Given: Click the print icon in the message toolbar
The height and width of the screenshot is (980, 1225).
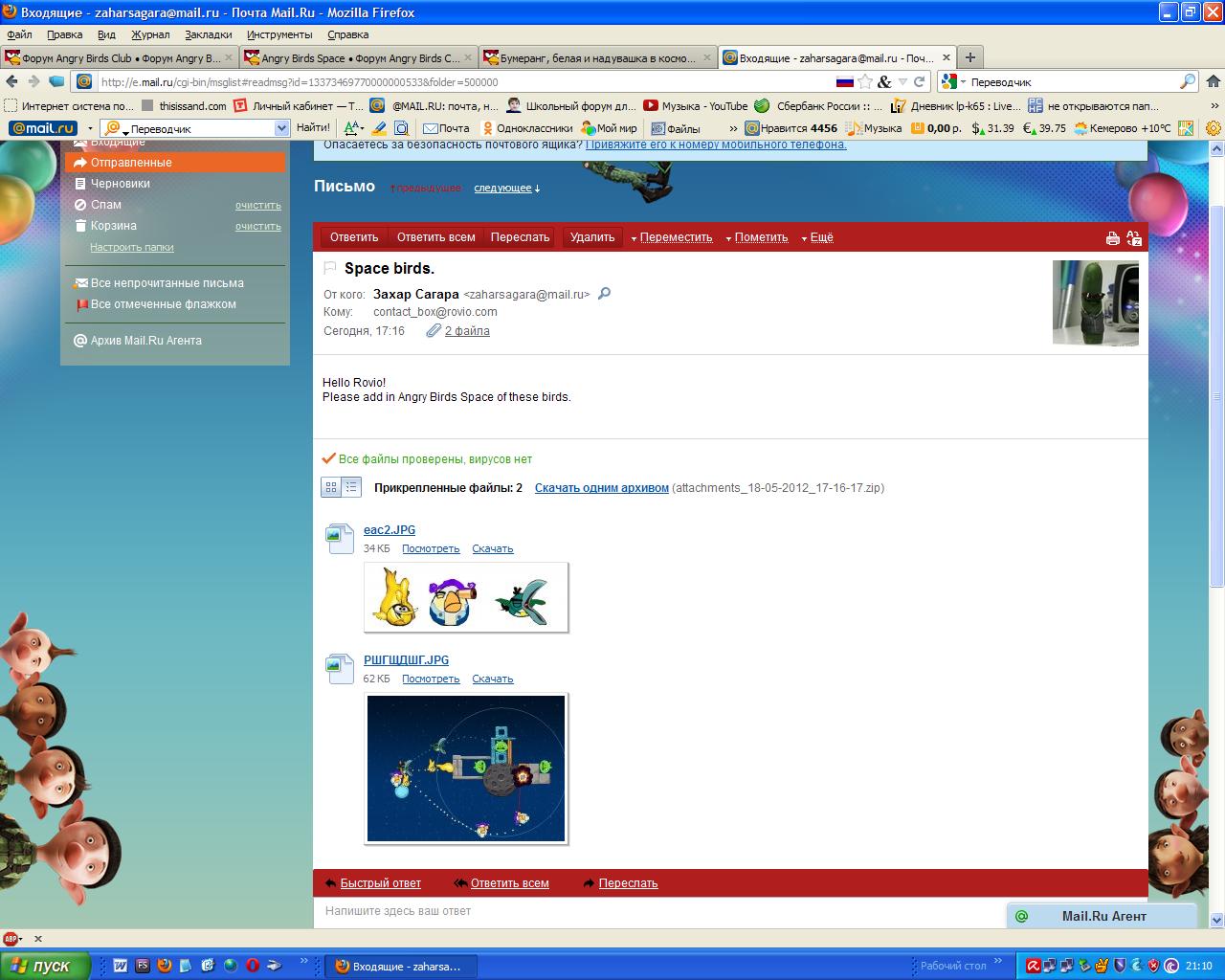Looking at the screenshot, I should (1113, 238).
